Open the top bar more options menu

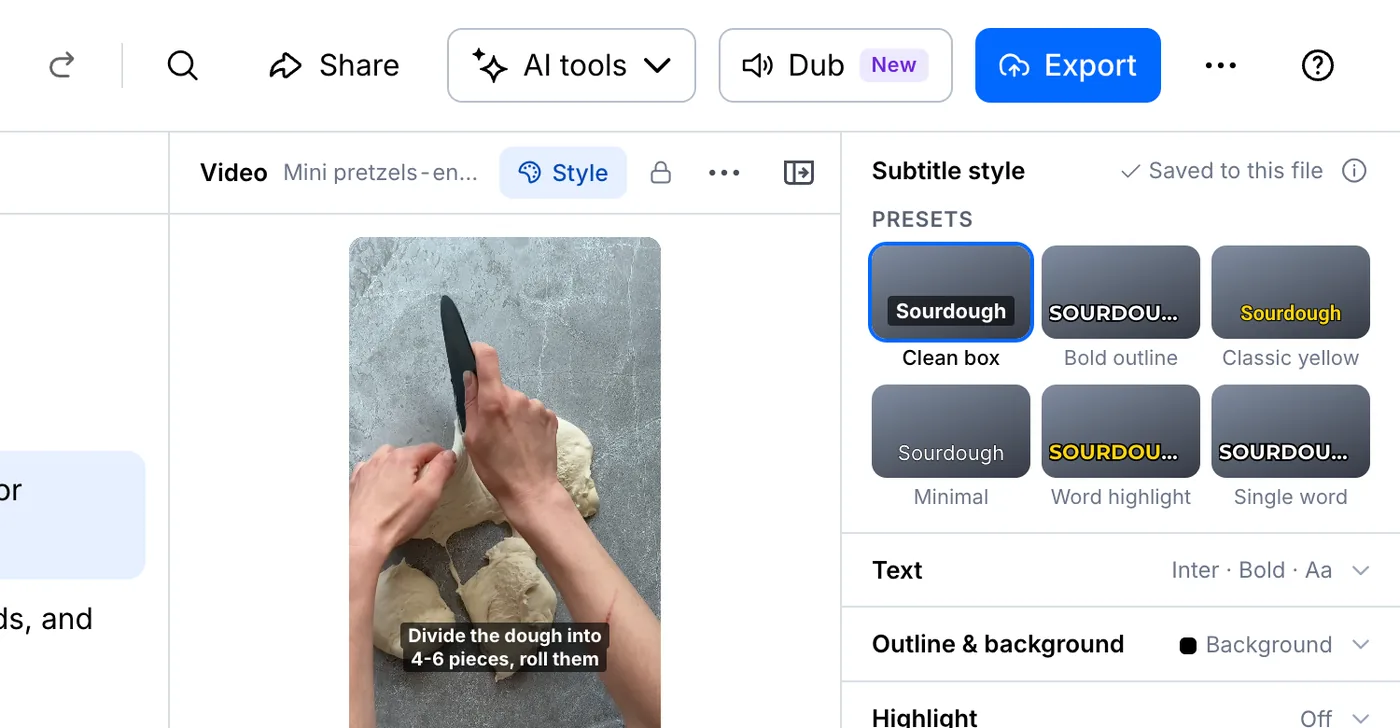coord(1221,65)
